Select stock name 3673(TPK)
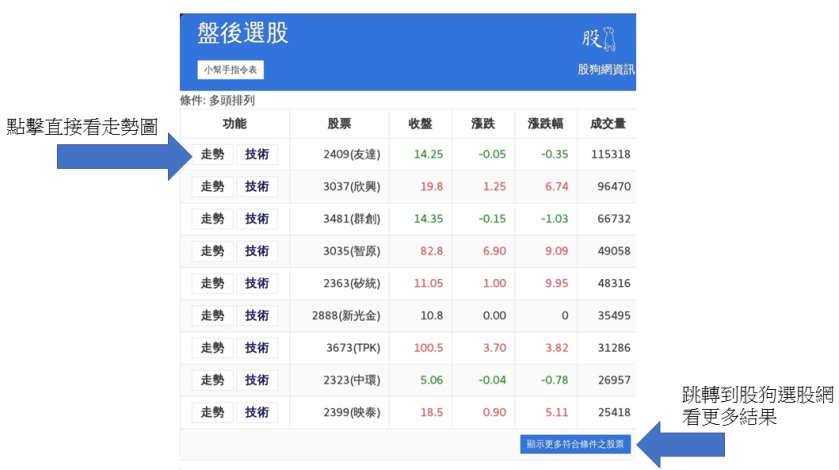The height and width of the screenshot is (470, 839). pyautogui.click(x=353, y=347)
